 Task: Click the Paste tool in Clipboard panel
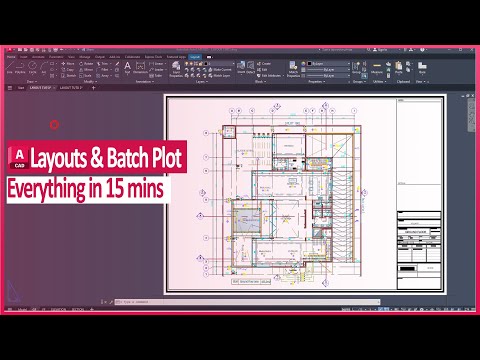[x=399, y=67]
